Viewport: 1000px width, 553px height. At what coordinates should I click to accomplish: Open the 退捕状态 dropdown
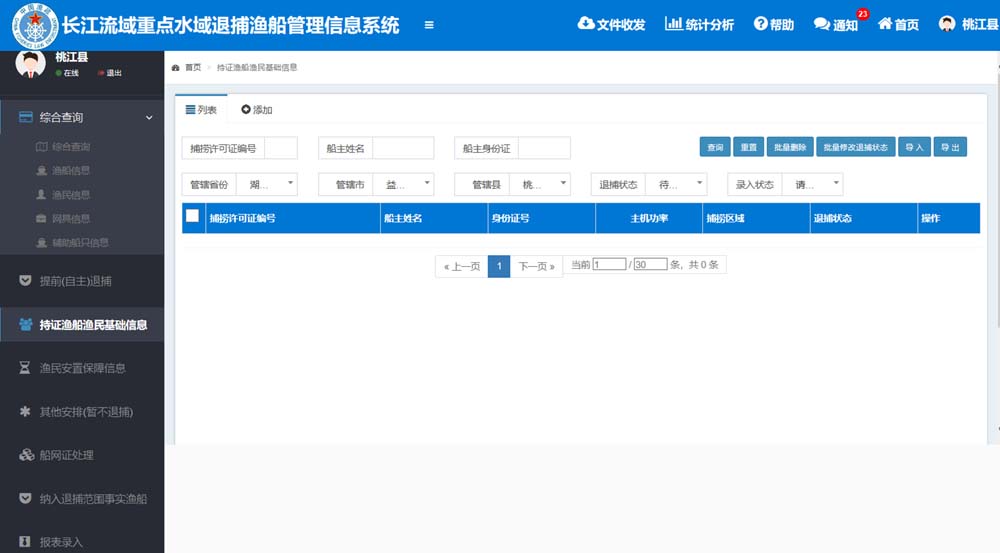[x=676, y=184]
